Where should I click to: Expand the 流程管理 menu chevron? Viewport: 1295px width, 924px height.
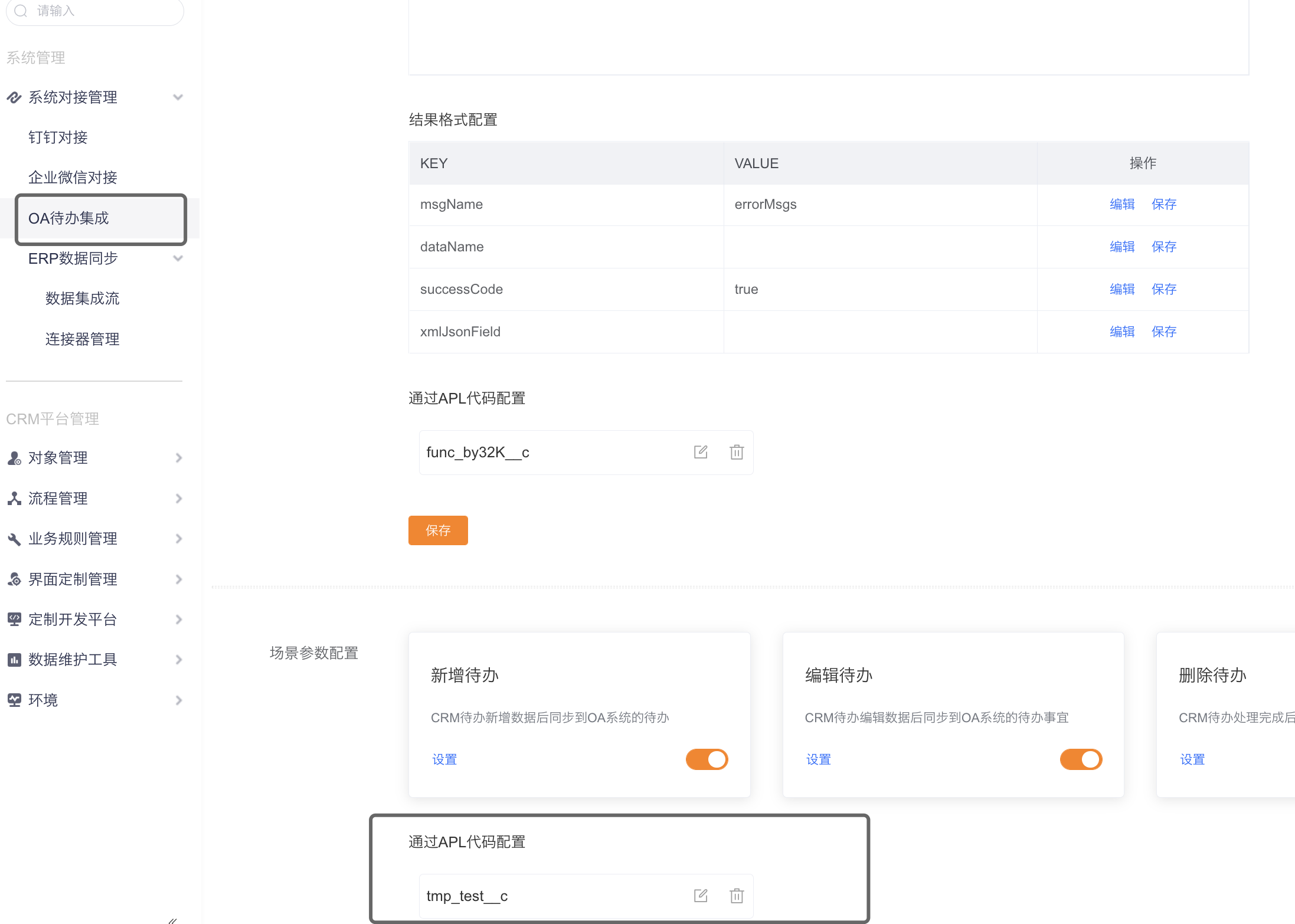[178, 499]
